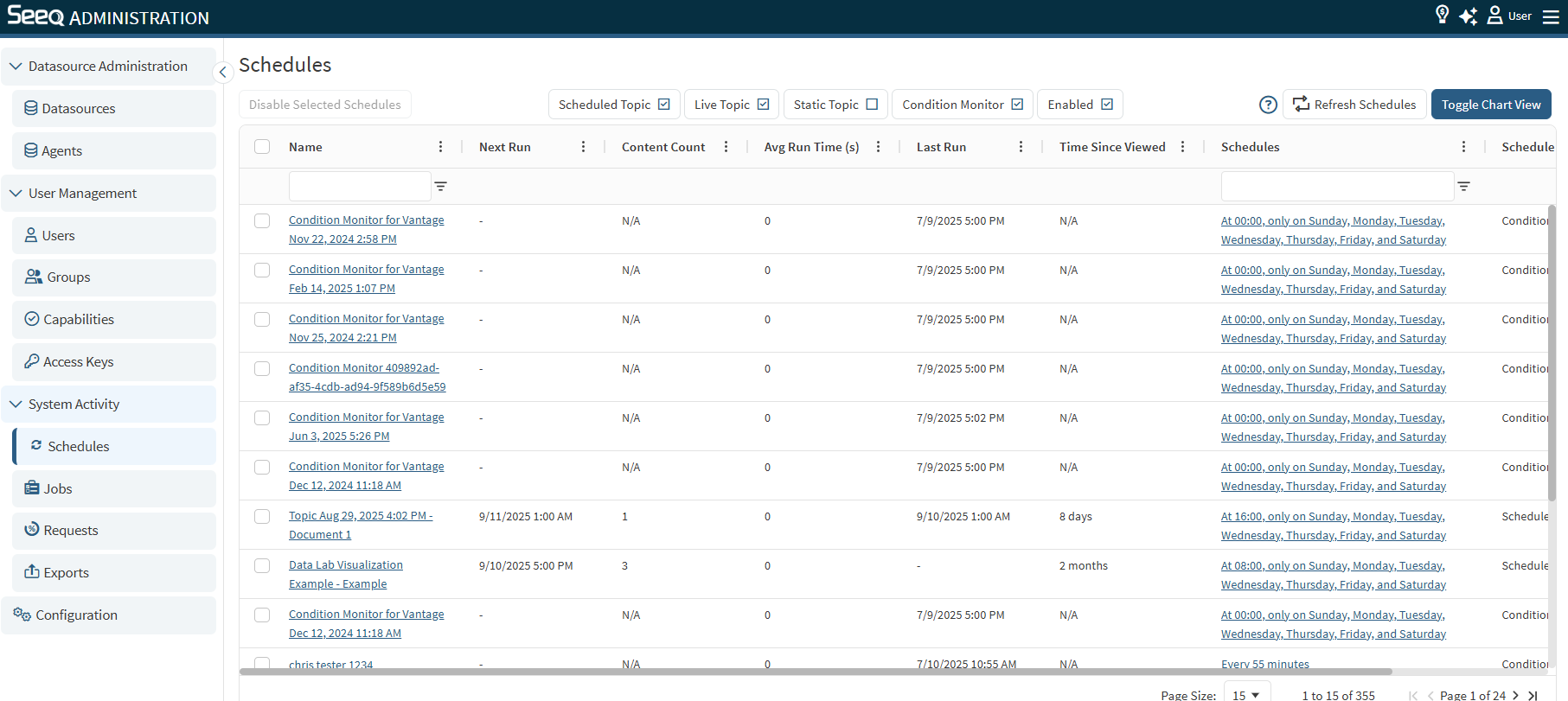Collapse the User Management section
This screenshot has width=1568, height=701.
pyautogui.click(x=16, y=194)
